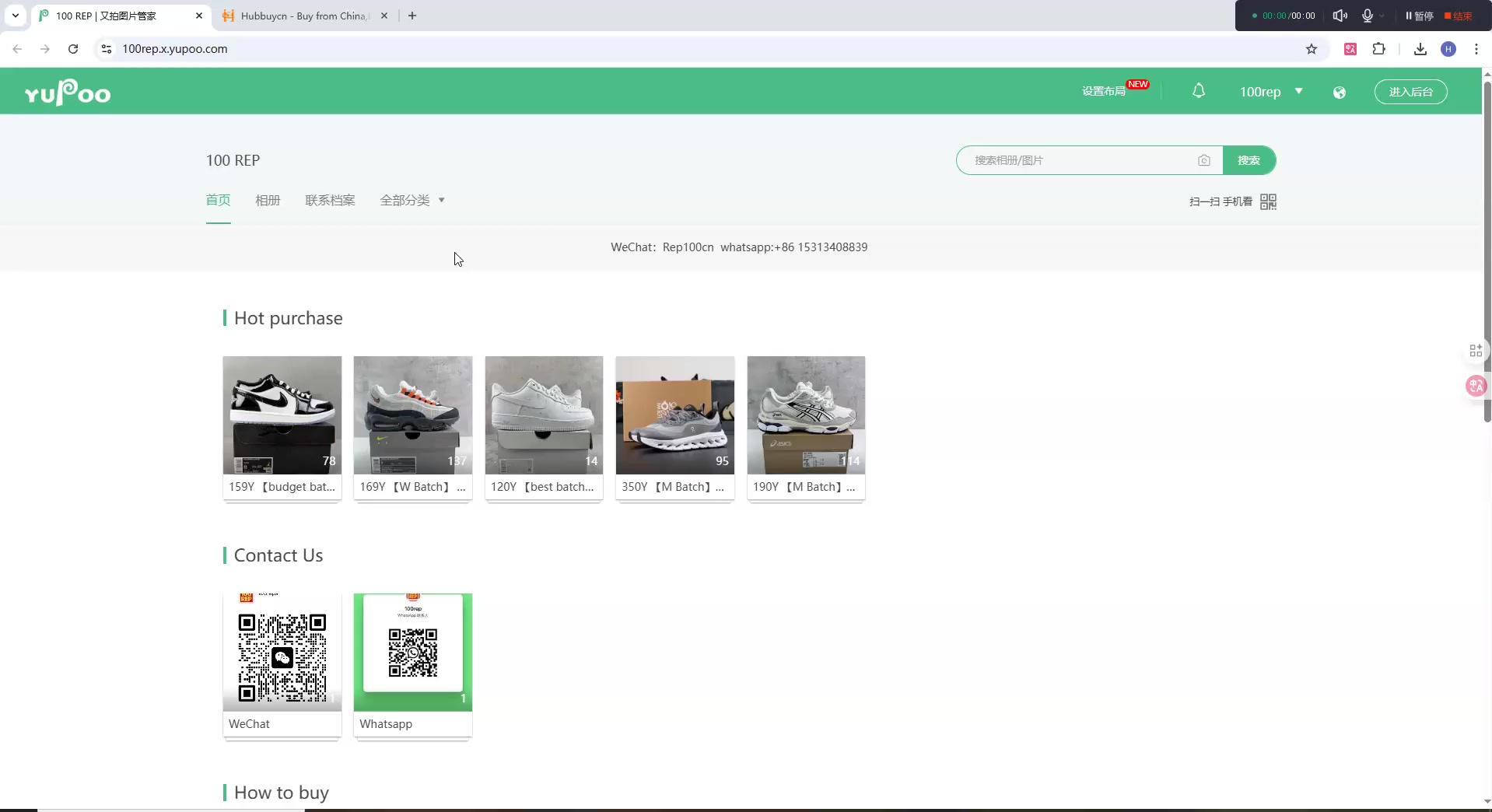The width and height of the screenshot is (1492, 812).
Task: Click the Whatsapp album label
Action: point(386,724)
